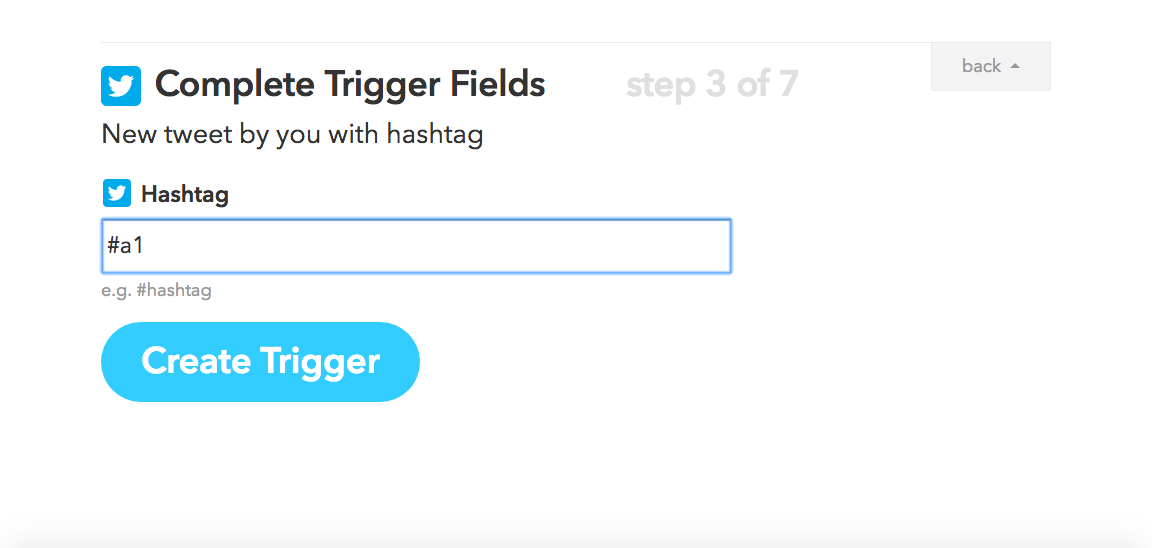The width and height of the screenshot is (1152, 548).
Task: Click the large Twitter icon beside the heading
Action: point(121,86)
